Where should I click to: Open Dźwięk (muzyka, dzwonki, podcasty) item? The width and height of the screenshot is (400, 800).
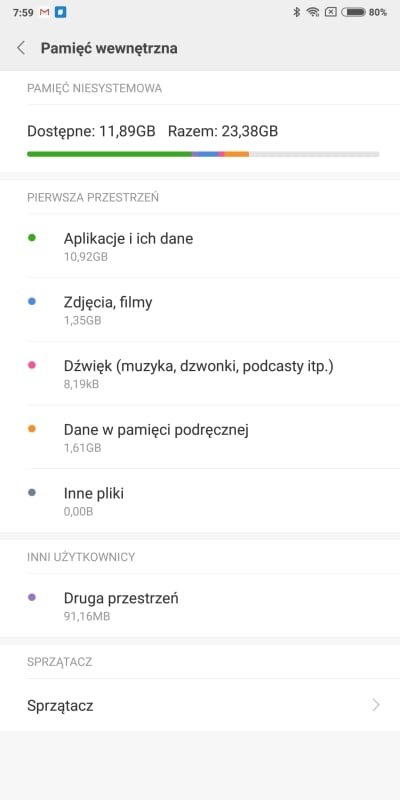[x=200, y=373]
